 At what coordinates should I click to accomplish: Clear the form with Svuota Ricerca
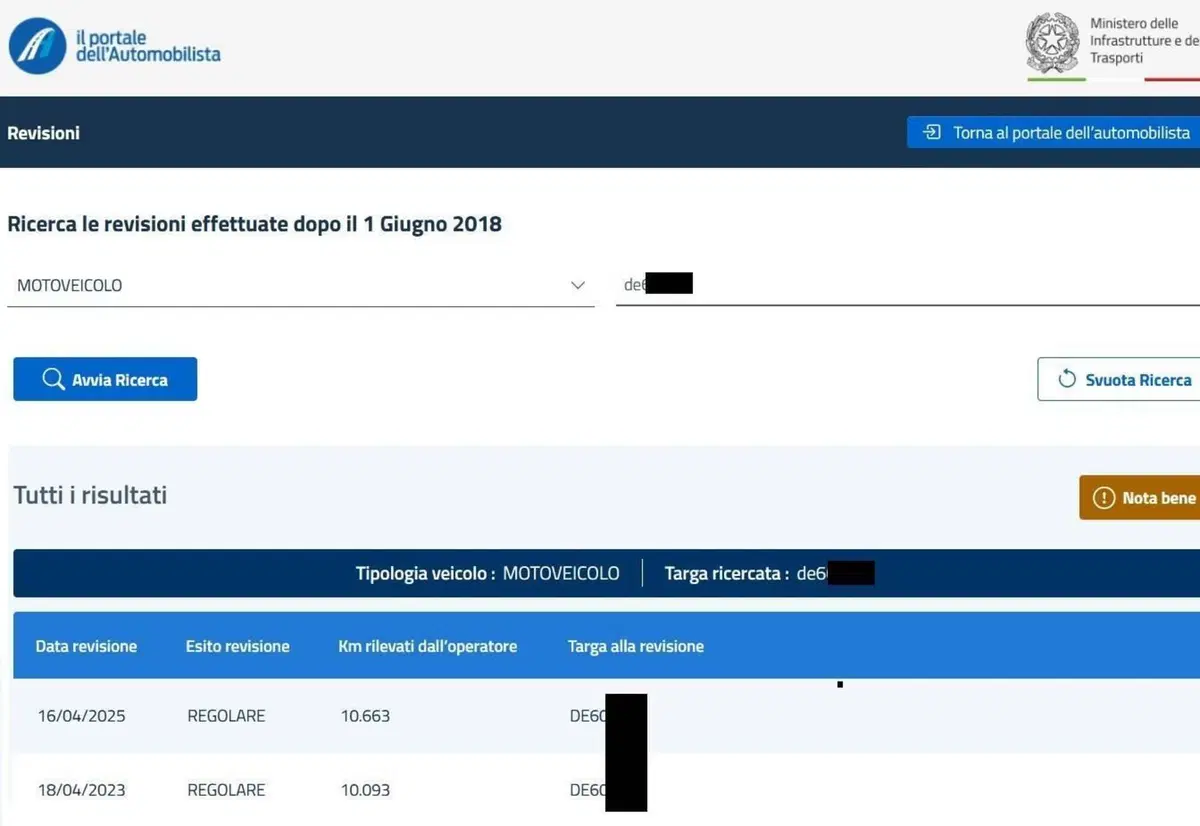pos(1119,380)
